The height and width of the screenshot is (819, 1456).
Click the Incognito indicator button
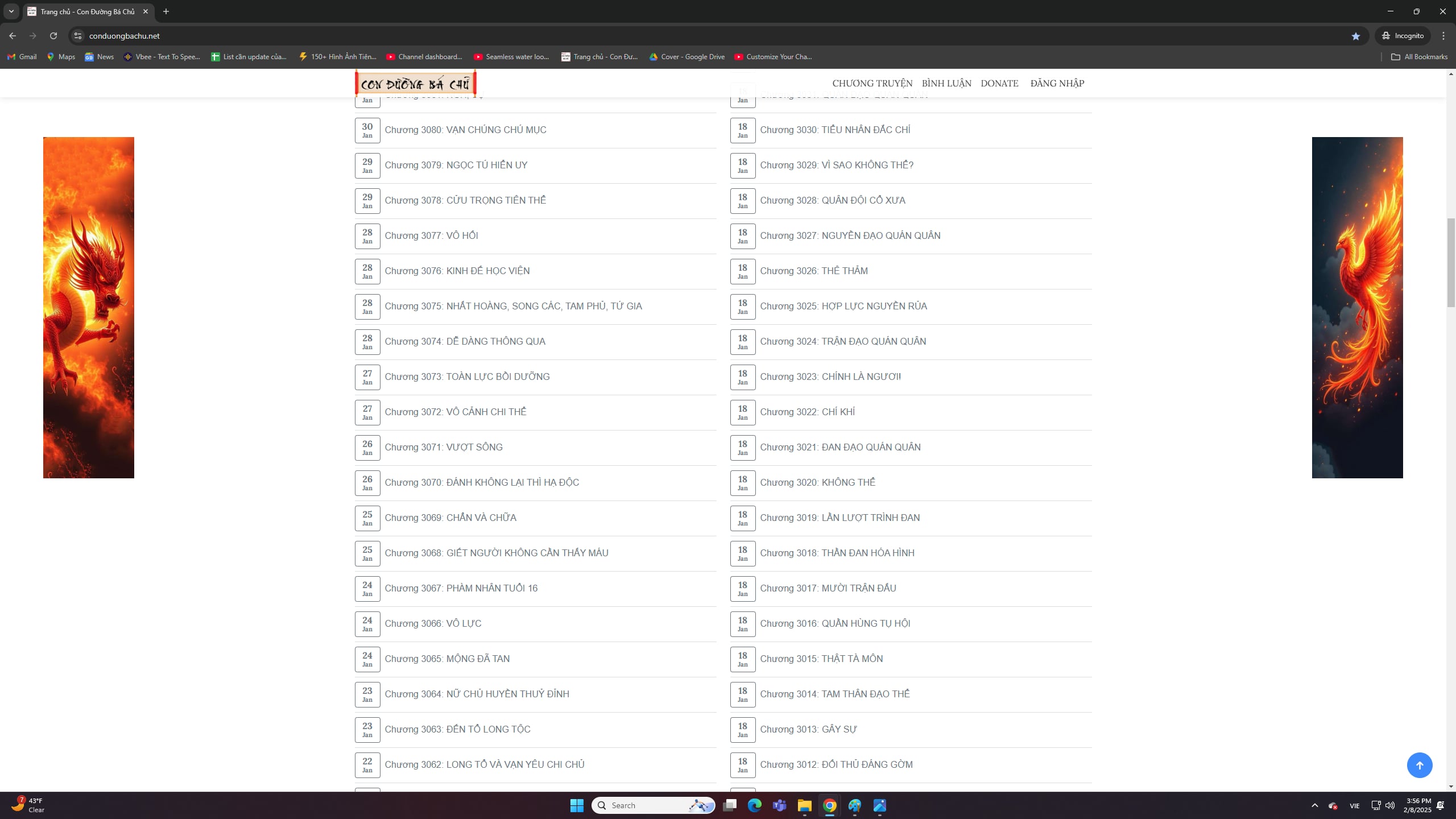[1403, 36]
